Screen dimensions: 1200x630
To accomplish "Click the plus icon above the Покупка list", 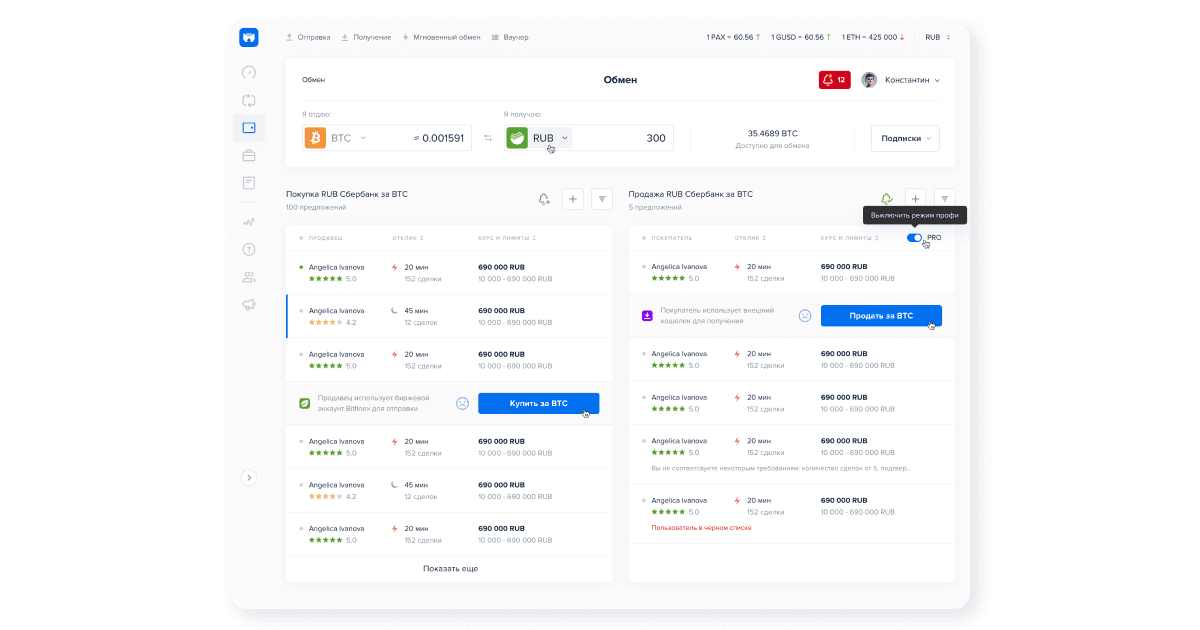I will 572,198.
